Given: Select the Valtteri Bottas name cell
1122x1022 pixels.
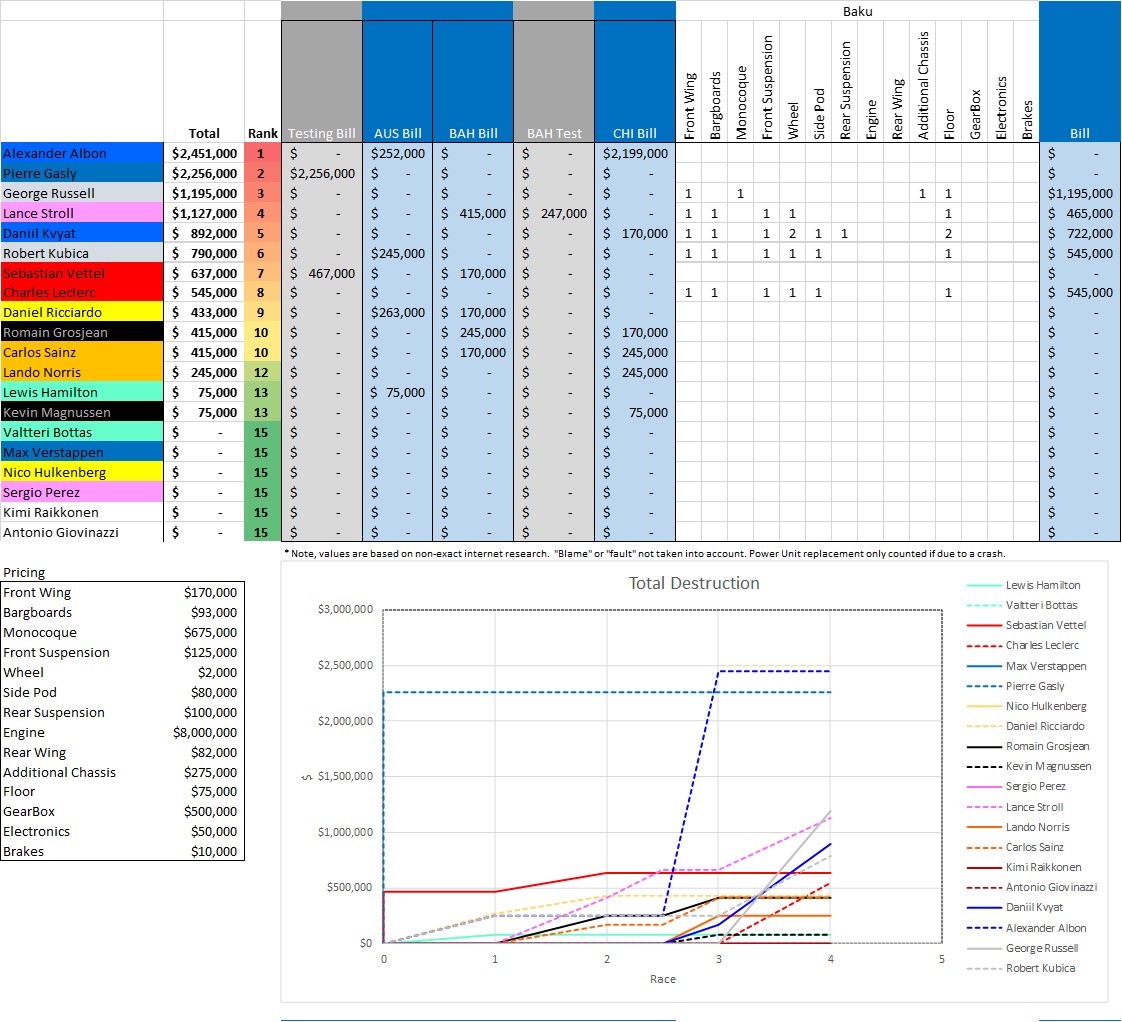Looking at the screenshot, I should pyautogui.click(x=82, y=432).
